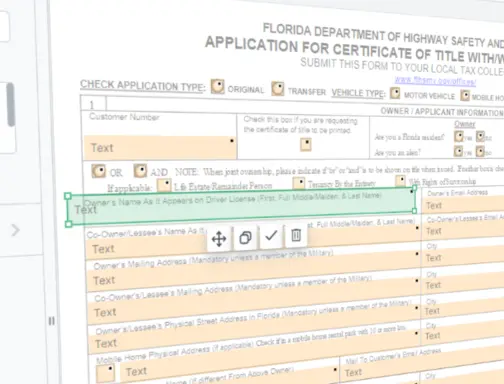Click the top-right resize handle of selected field
Viewport: 504px width, 384px height.
(x=414, y=188)
